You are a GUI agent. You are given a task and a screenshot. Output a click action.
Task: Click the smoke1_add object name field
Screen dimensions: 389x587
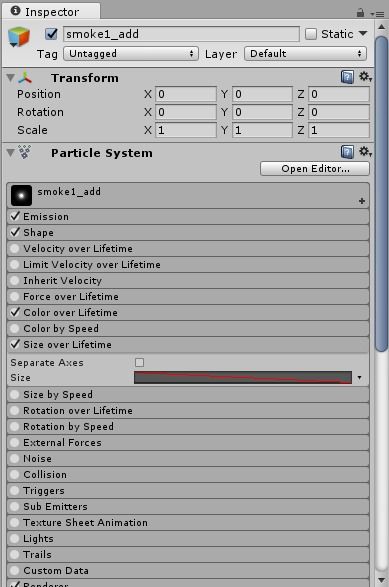[x=182, y=34]
